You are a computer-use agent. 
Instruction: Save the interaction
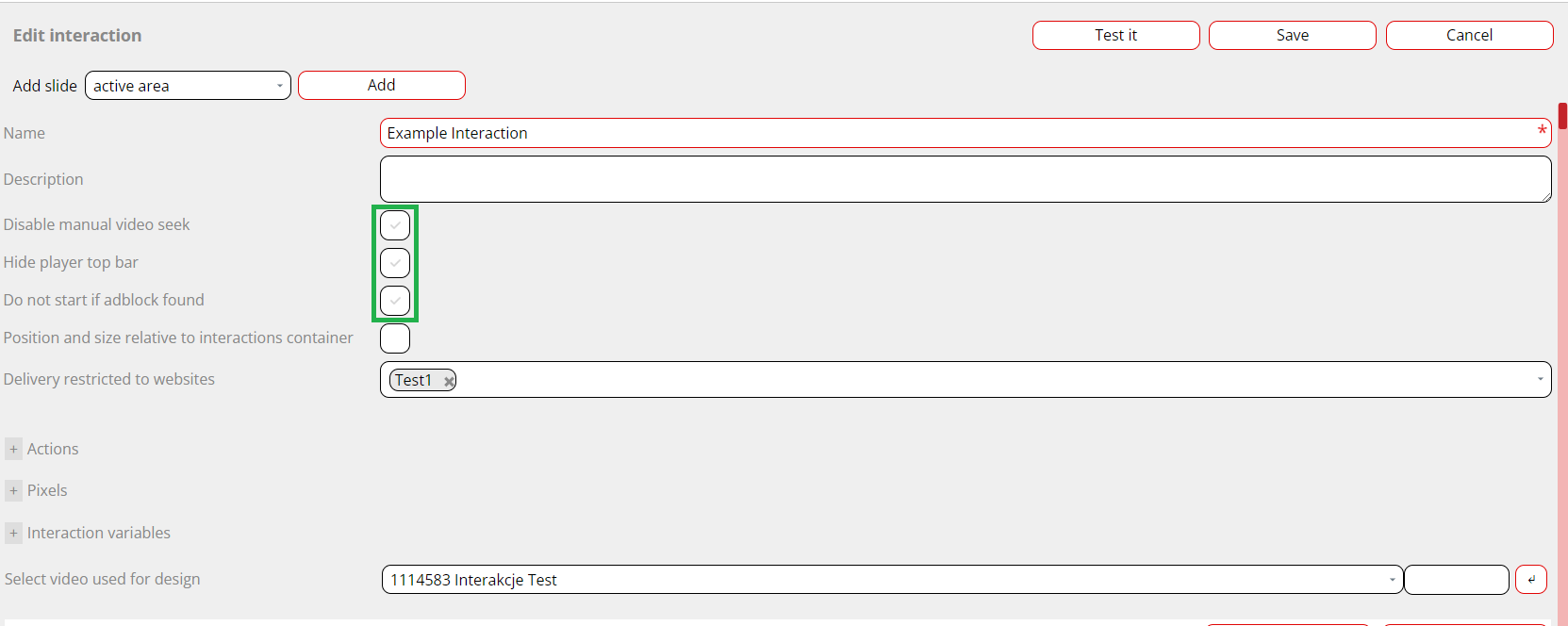coord(1292,36)
